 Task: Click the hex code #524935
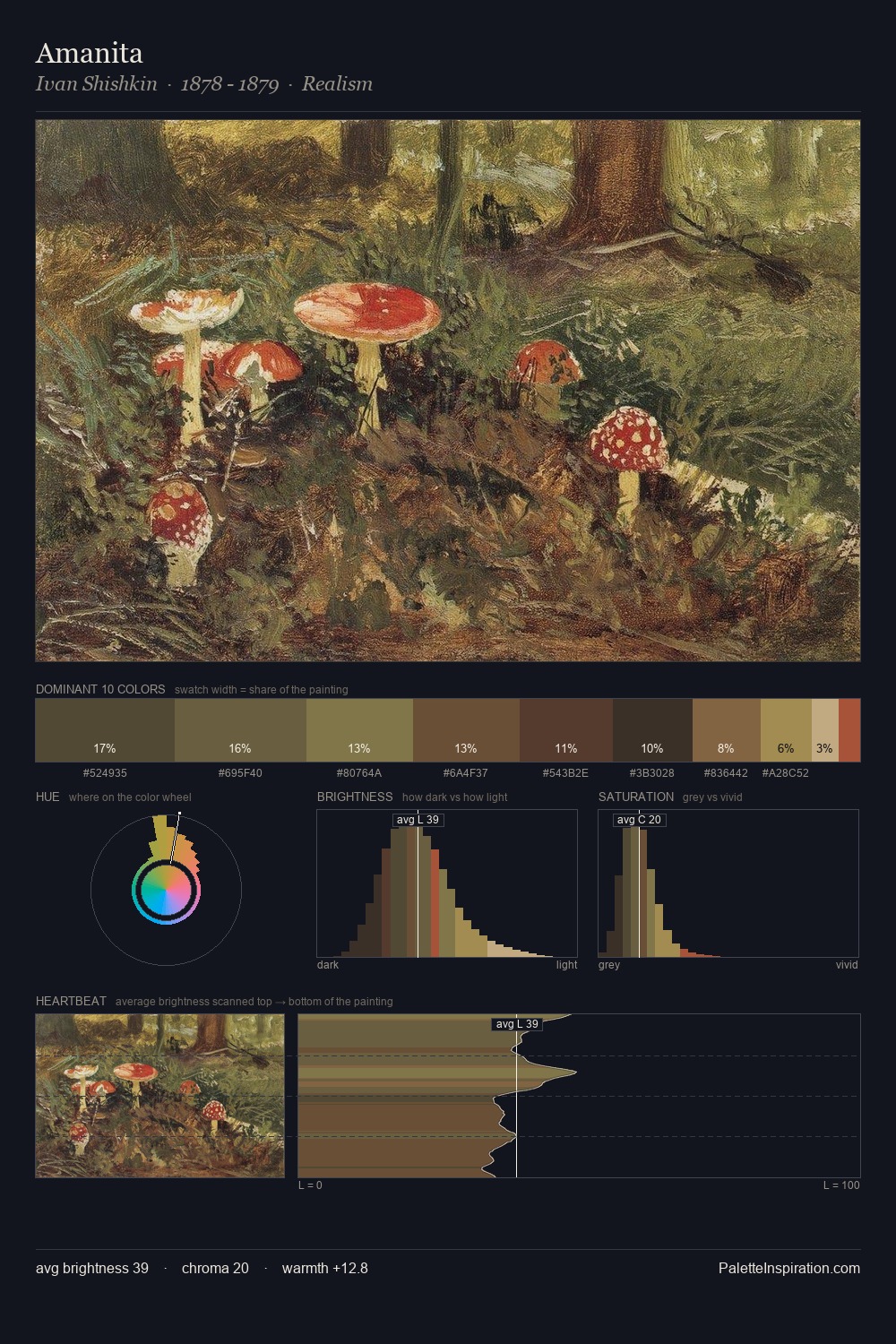point(105,773)
